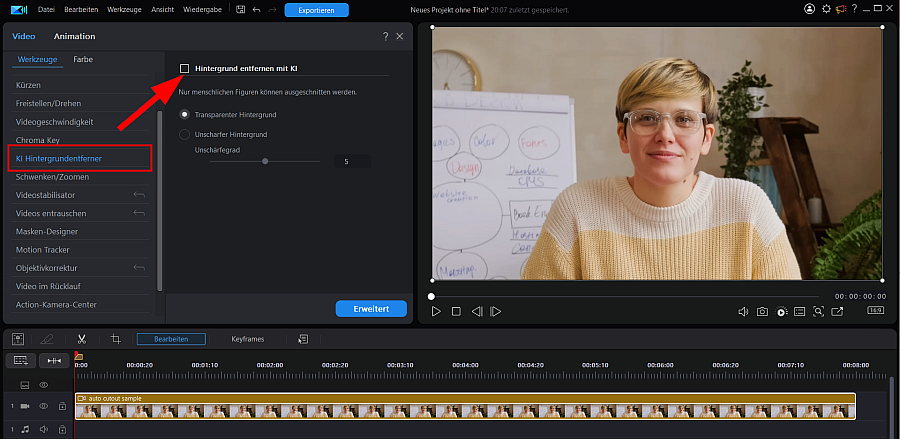900x439 pixels.
Task: Expand the Videostabilisator arrow
Action: 139,195
